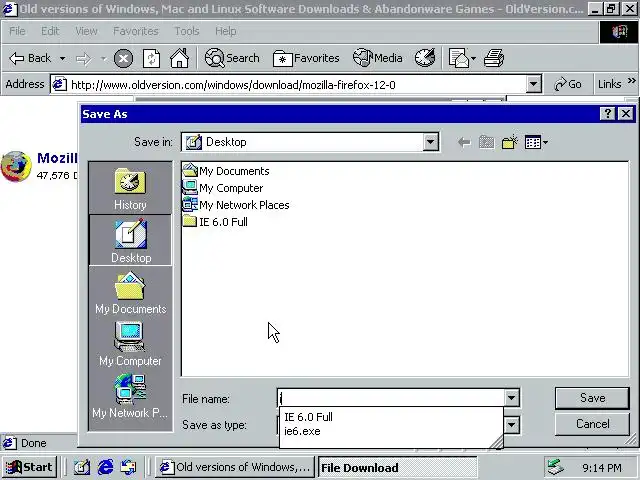This screenshot has width=640, height=480.
Task: Create a new folder with the New Folder icon
Action: pyautogui.click(x=509, y=142)
